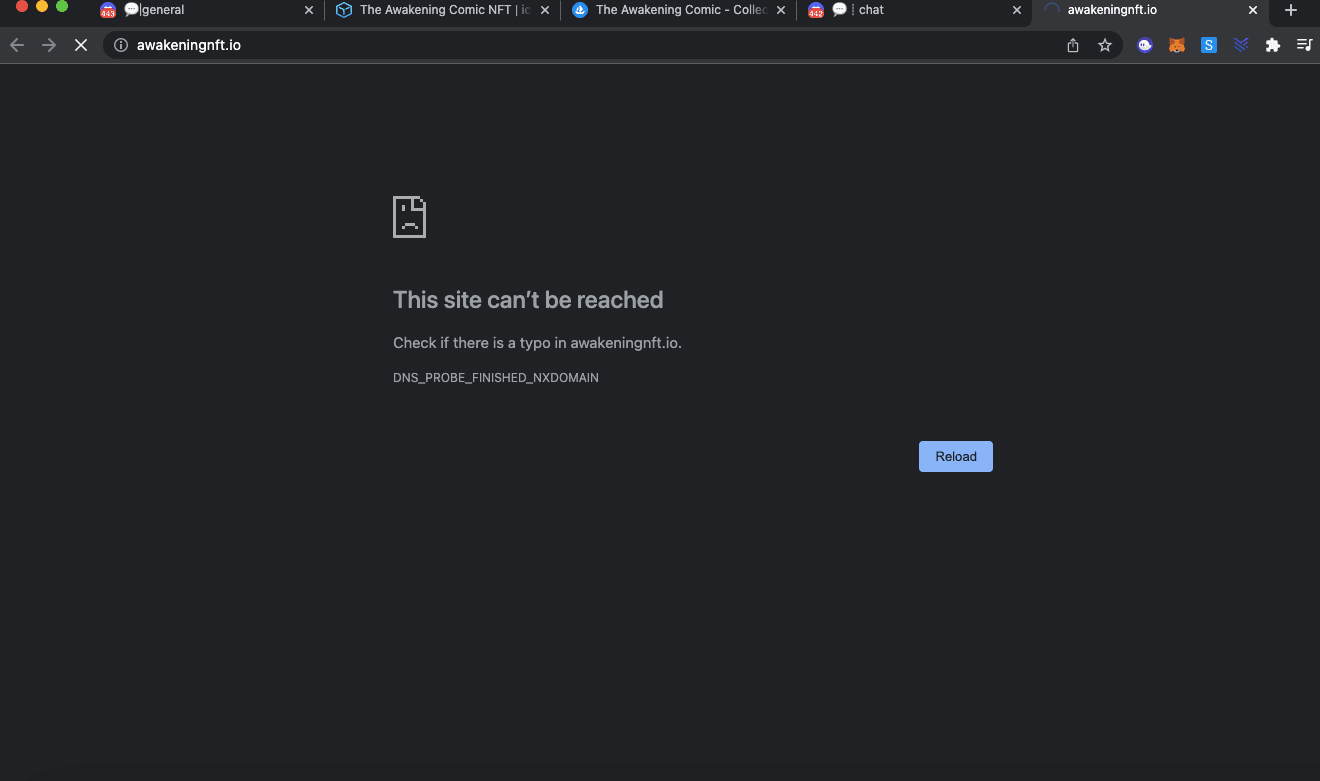
Task: Open the media controls playlist icon
Action: [x=1304, y=45]
